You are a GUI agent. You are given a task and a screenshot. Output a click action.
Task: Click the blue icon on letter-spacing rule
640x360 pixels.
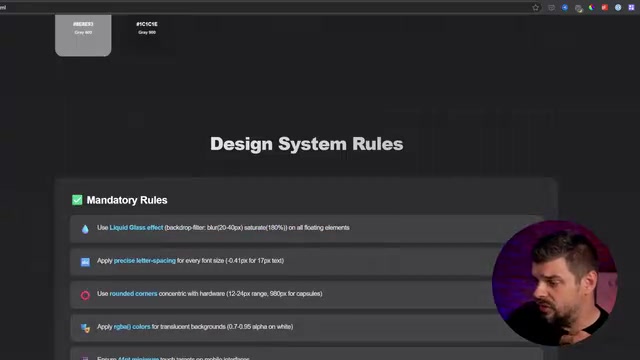pos(85,262)
